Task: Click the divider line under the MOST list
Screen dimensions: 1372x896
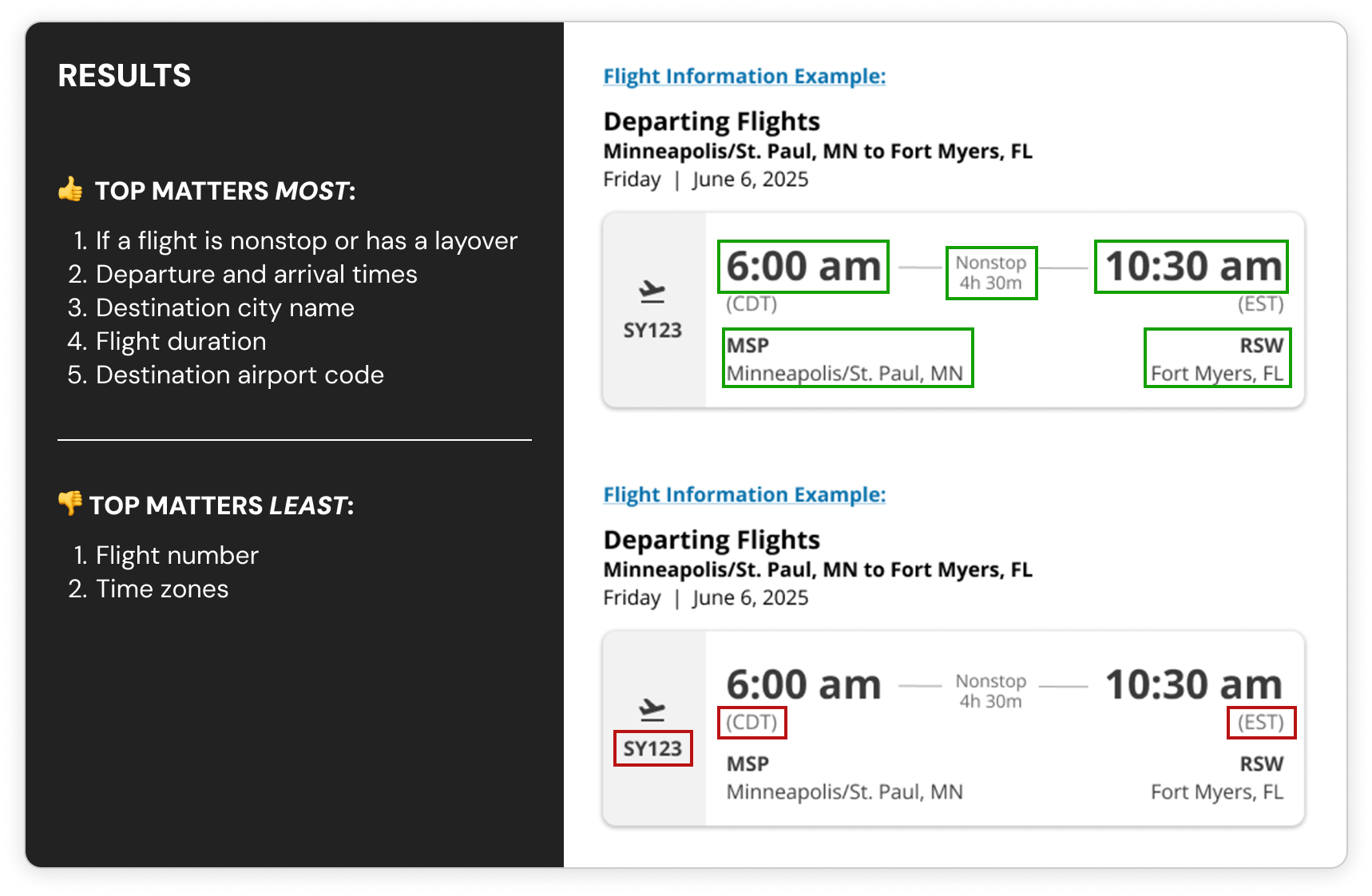Action: click(295, 440)
